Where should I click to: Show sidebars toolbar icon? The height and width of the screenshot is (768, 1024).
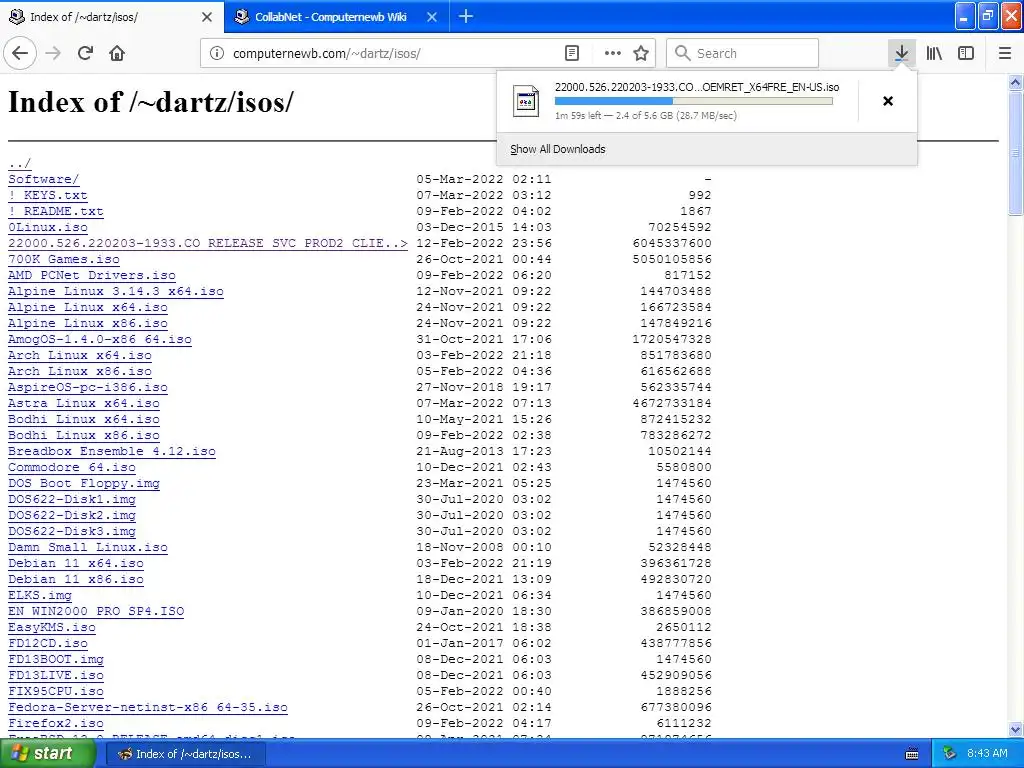(x=966, y=54)
